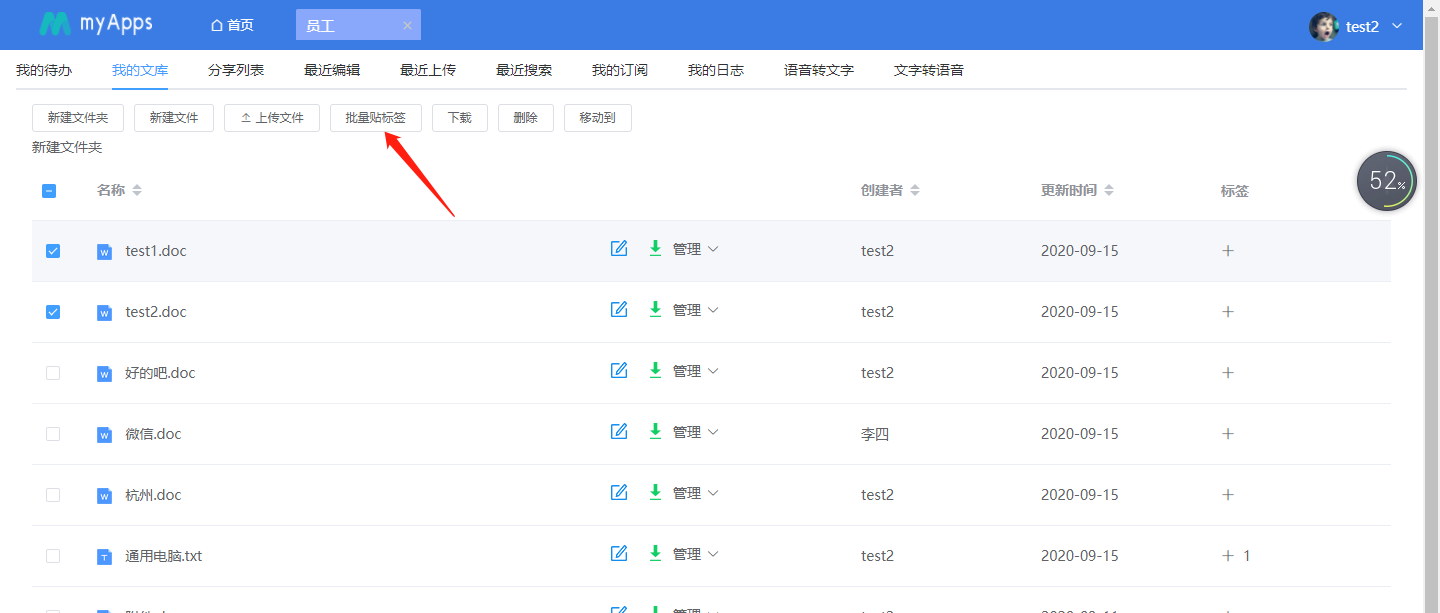Switch to 我的文库 tab
Image resolution: width=1440 pixels, height=613 pixels.
(140, 70)
